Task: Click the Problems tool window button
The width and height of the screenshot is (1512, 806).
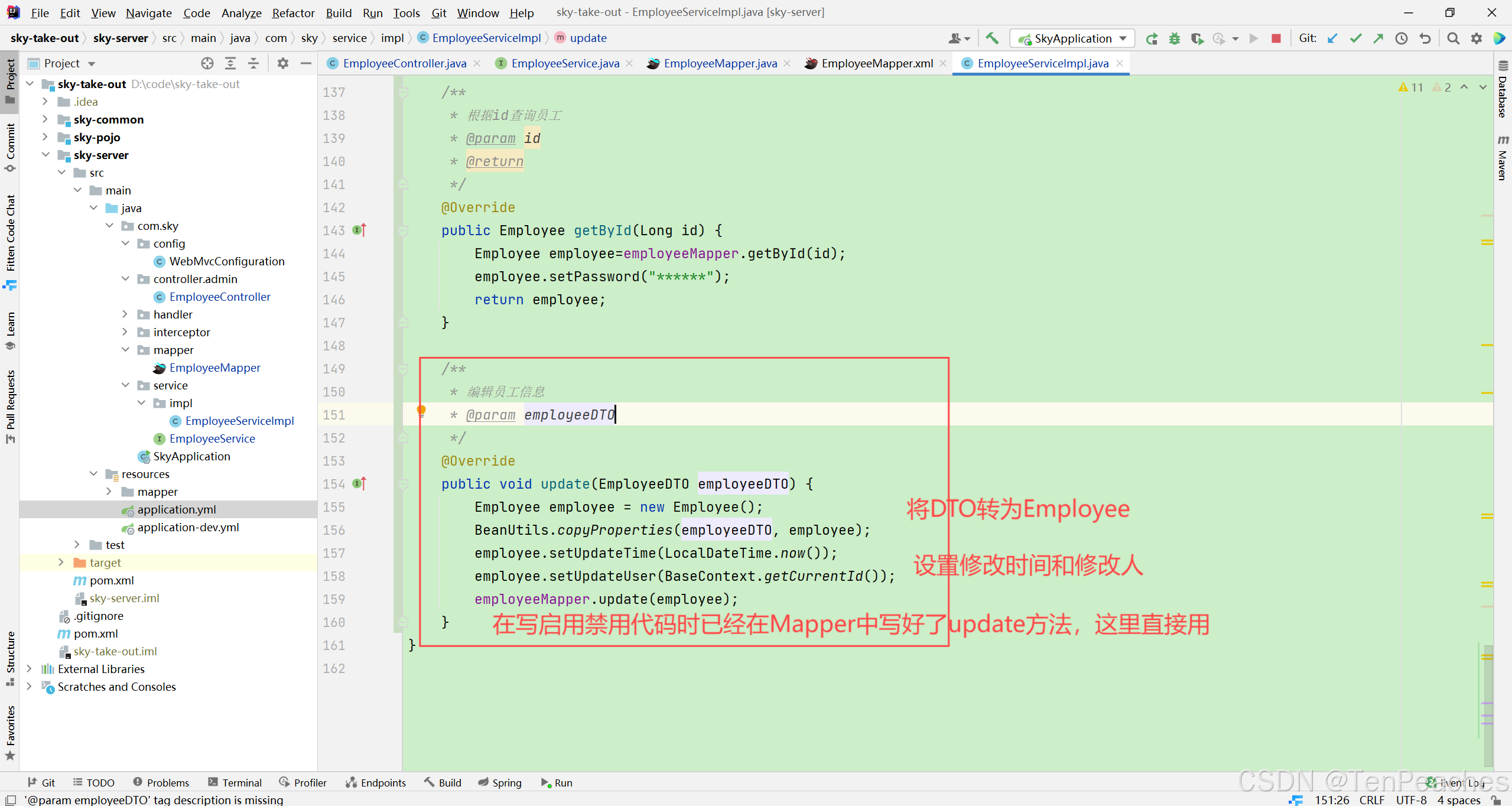Action: tap(161, 782)
